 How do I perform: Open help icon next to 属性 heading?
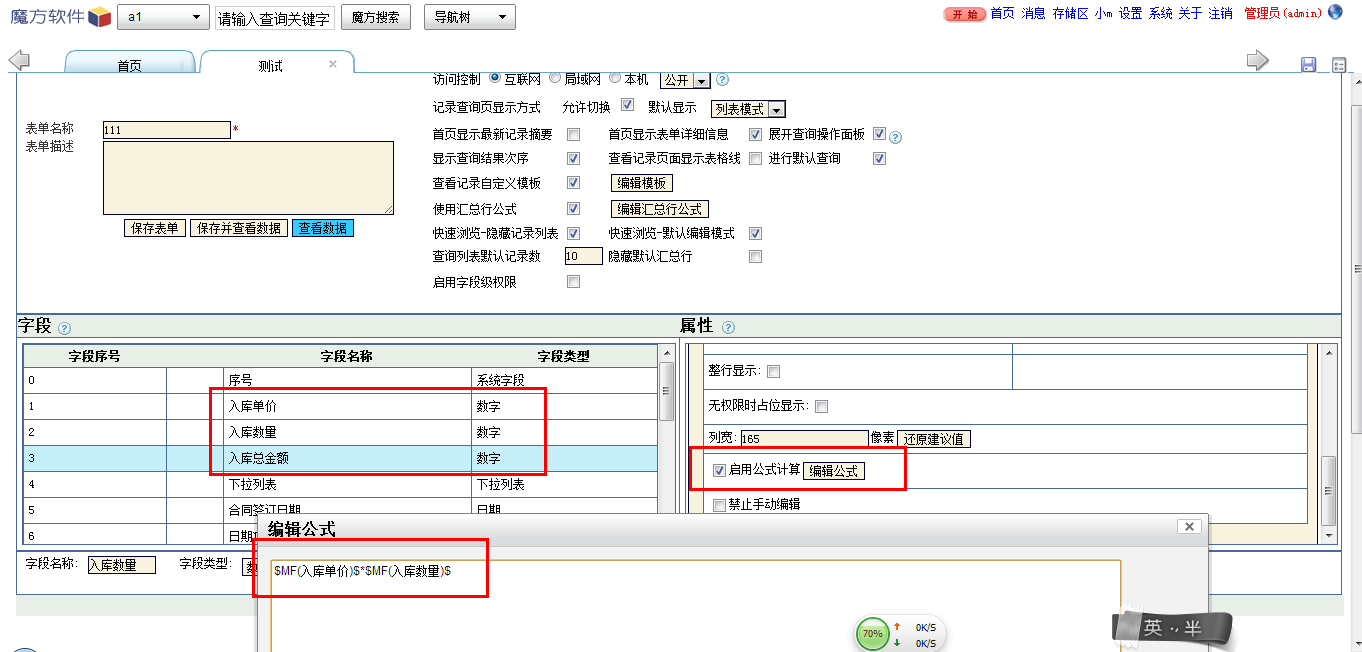tap(728, 327)
